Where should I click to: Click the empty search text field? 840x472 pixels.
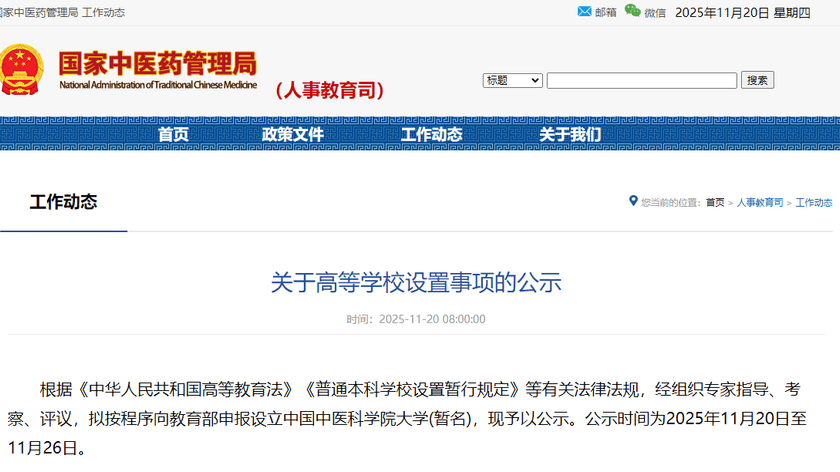coord(641,80)
